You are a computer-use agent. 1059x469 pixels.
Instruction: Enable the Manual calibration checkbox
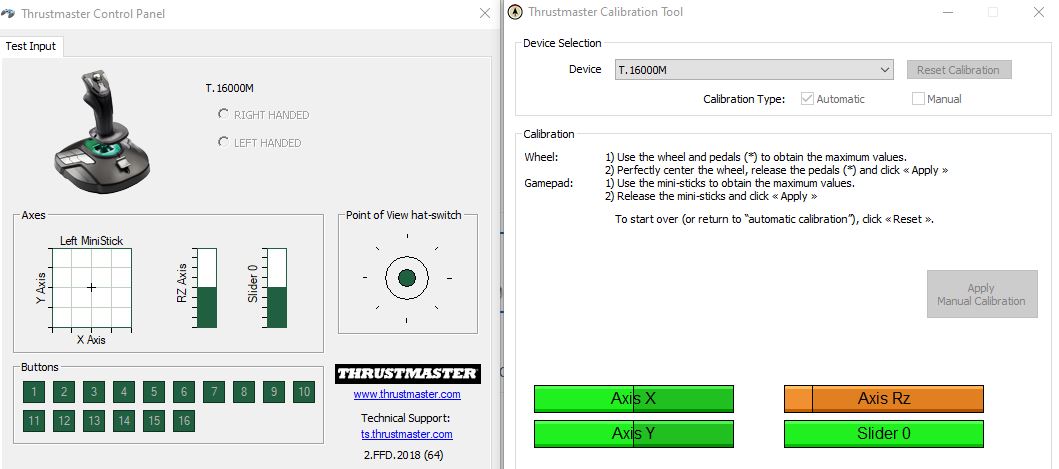click(x=918, y=99)
